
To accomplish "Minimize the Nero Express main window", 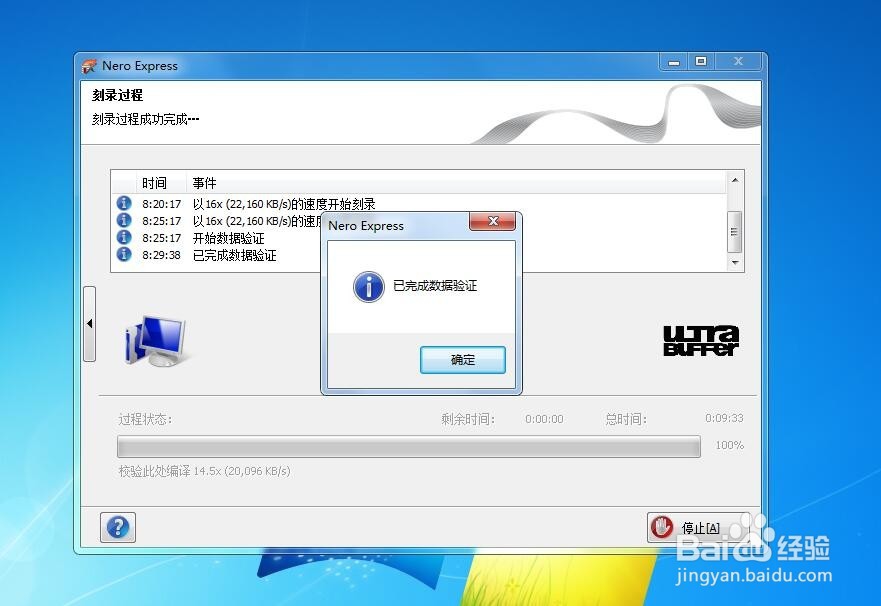I will pos(674,62).
